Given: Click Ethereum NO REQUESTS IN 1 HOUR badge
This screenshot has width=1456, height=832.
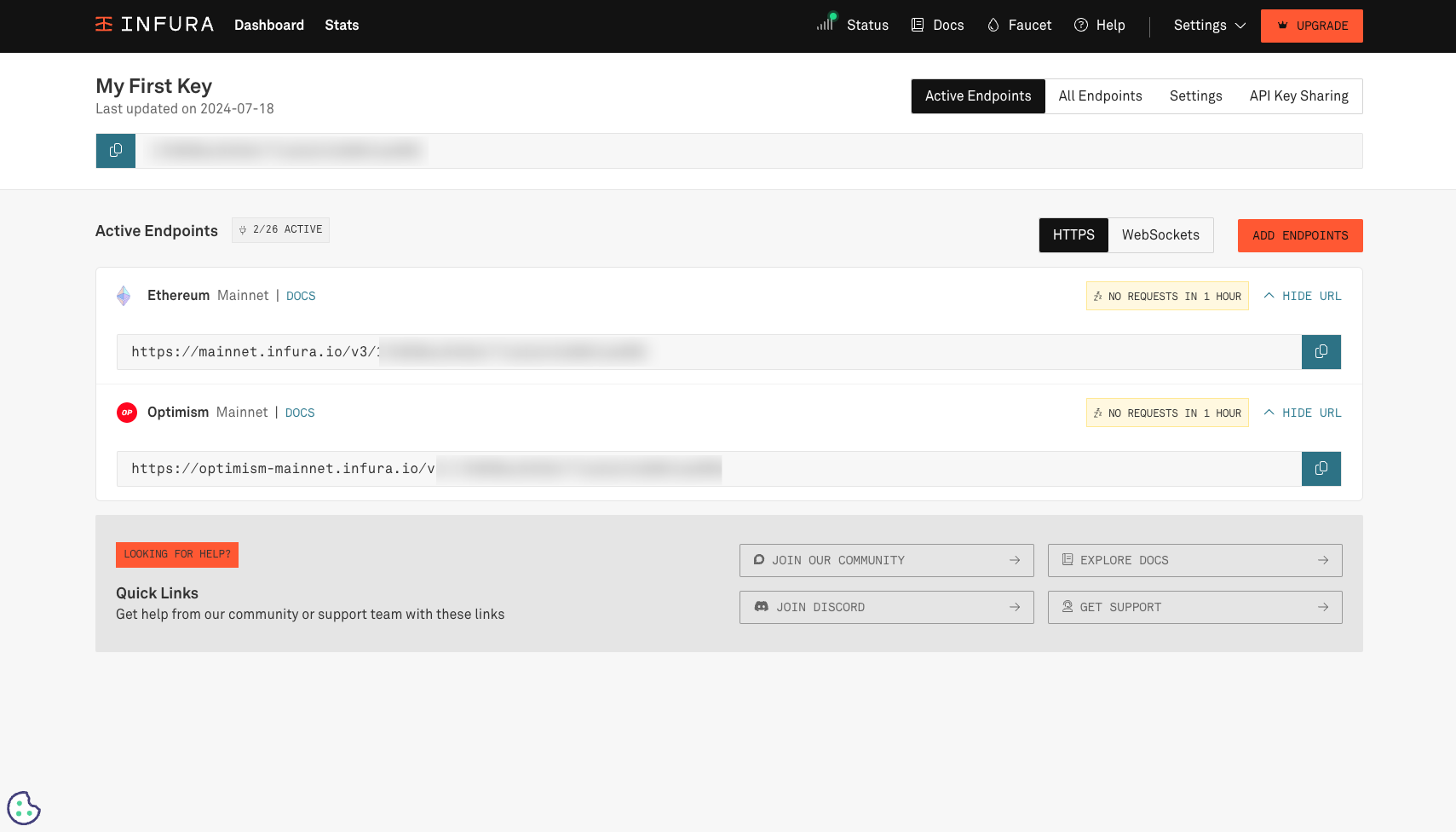Looking at the screenshot, I should pyautogui.click(x=1167, y=296).
